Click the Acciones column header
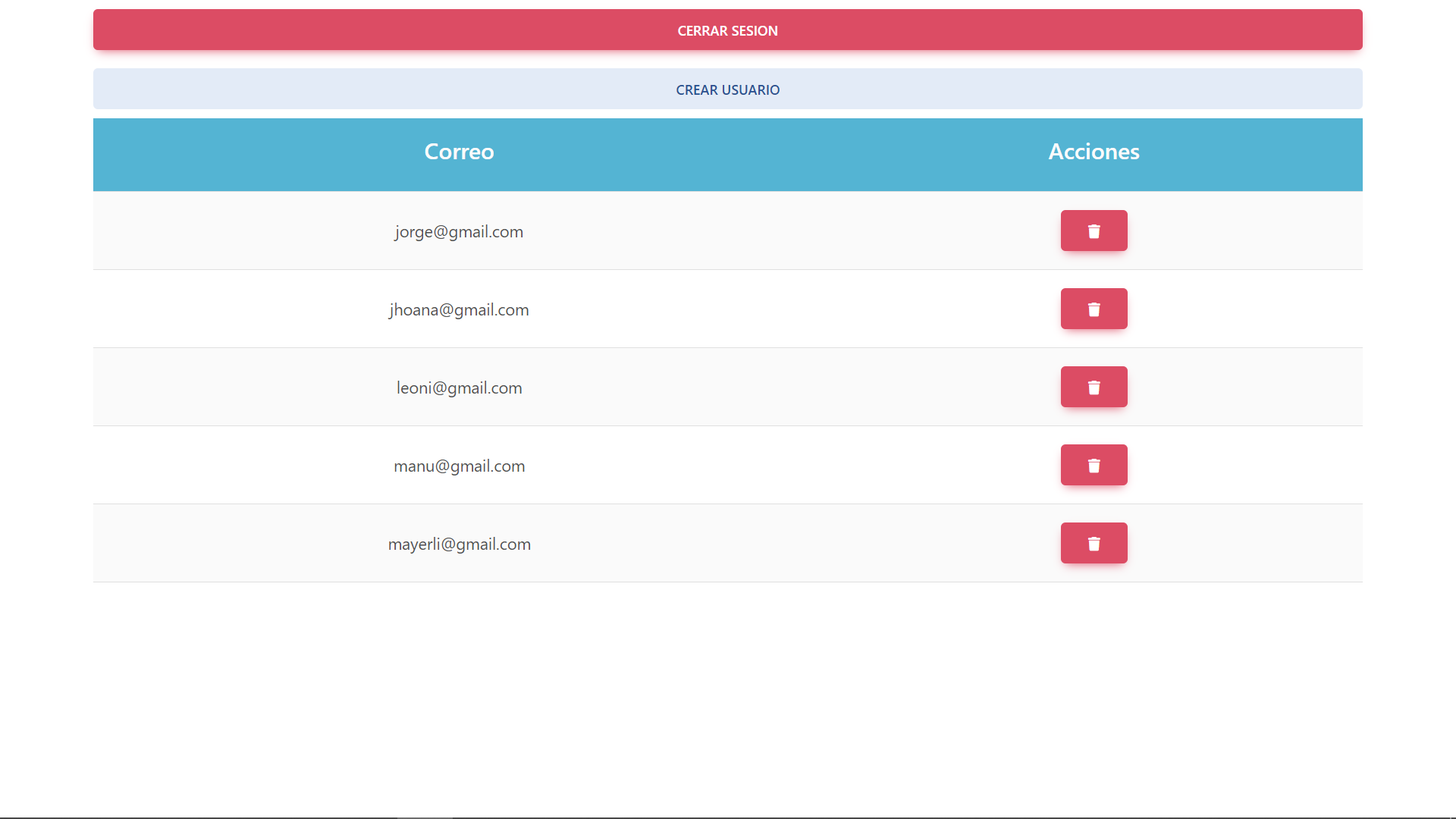The width and height of the screenshot is (1456, 819). (x=1094, y=152)
